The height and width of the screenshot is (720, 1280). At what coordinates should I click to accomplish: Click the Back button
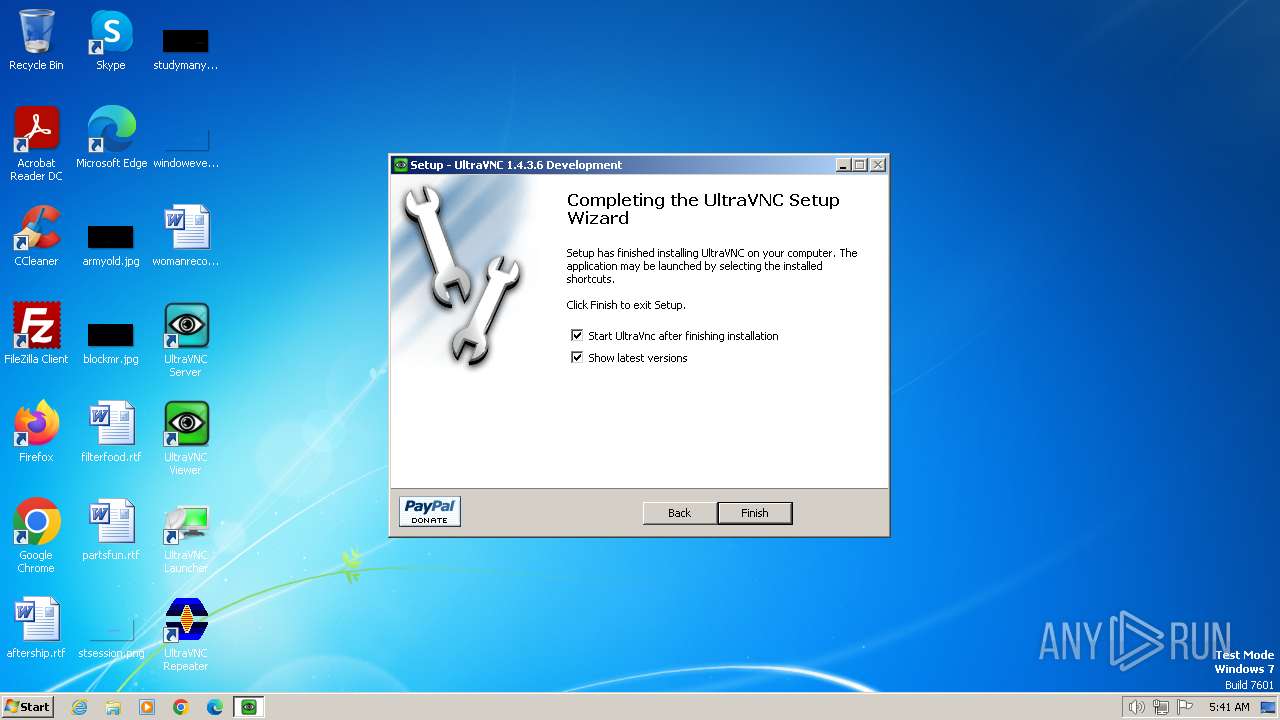tap(680, 513)
